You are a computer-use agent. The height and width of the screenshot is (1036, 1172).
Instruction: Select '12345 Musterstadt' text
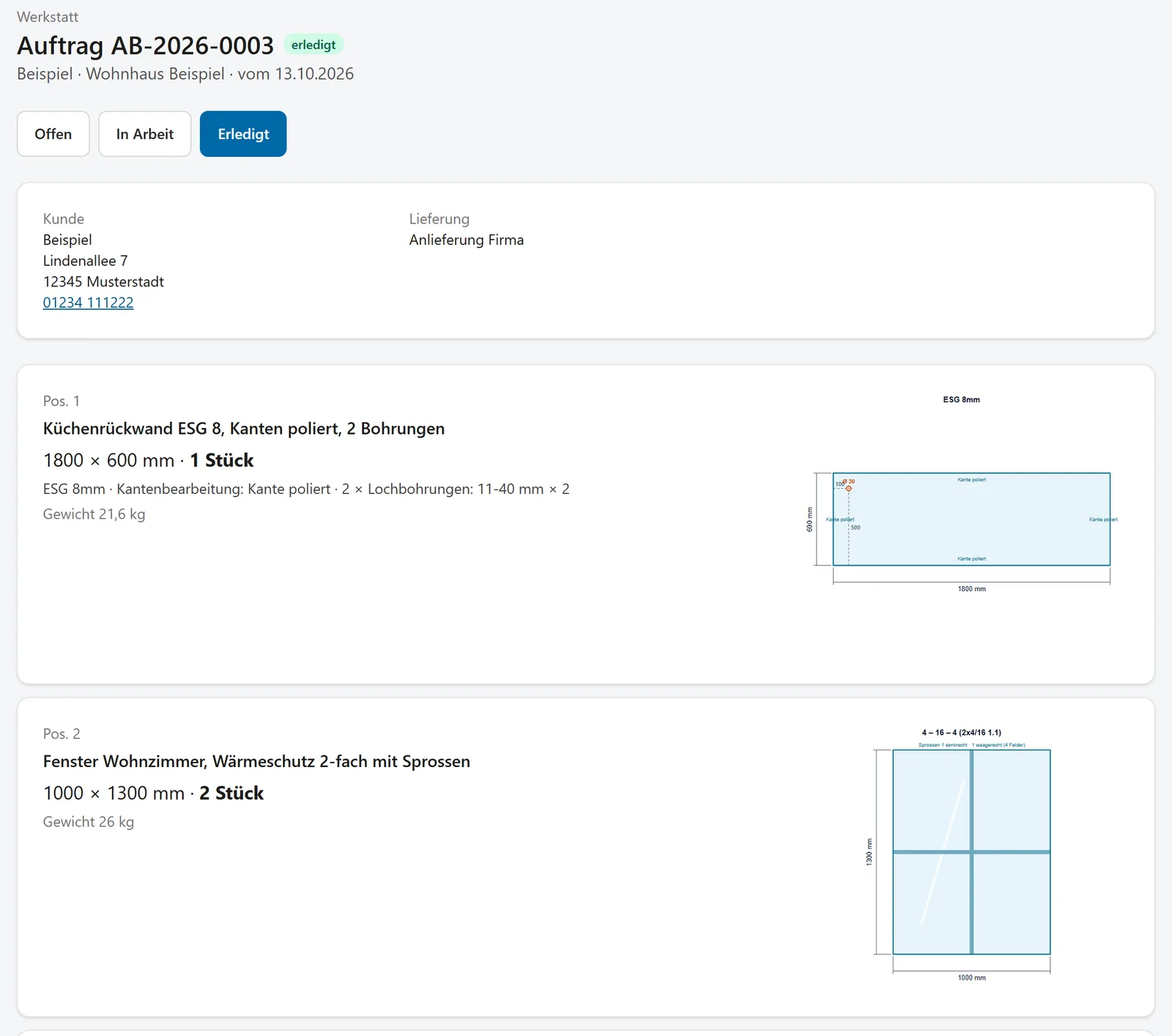click(103, 282)
